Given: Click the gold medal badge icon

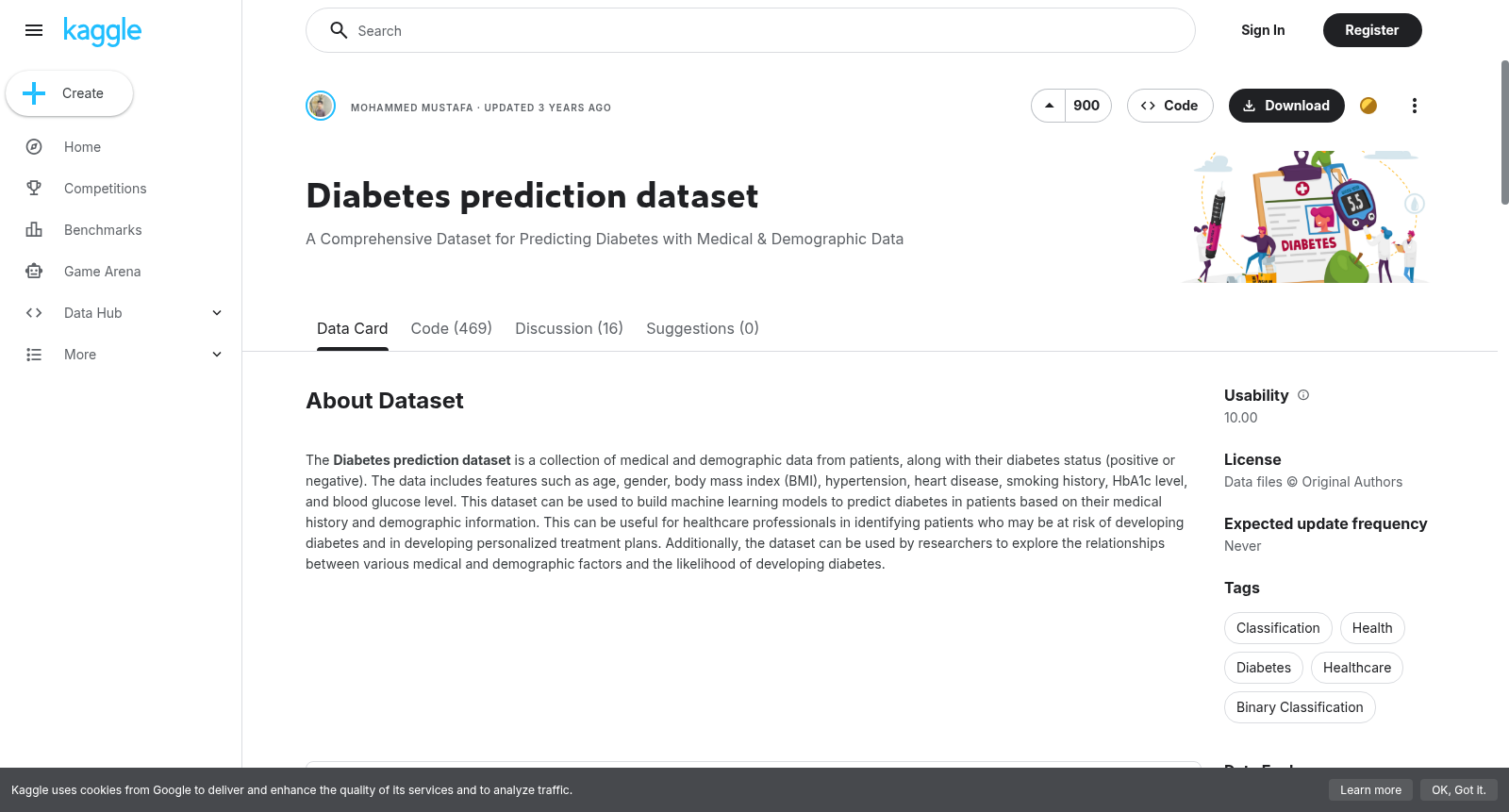Looking at the screenshot, I should 1368,106.
